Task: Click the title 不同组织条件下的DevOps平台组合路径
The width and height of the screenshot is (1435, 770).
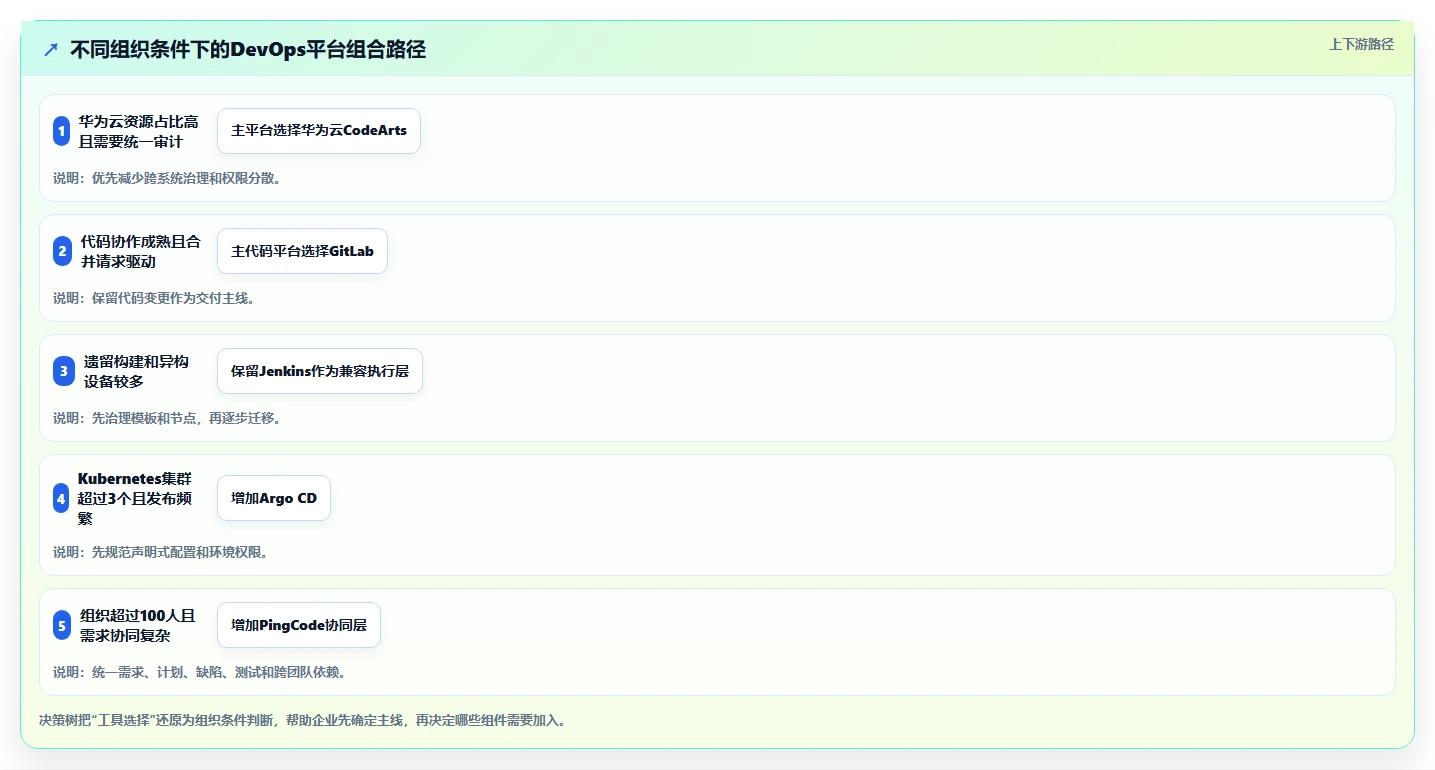Action: point(248,50)
